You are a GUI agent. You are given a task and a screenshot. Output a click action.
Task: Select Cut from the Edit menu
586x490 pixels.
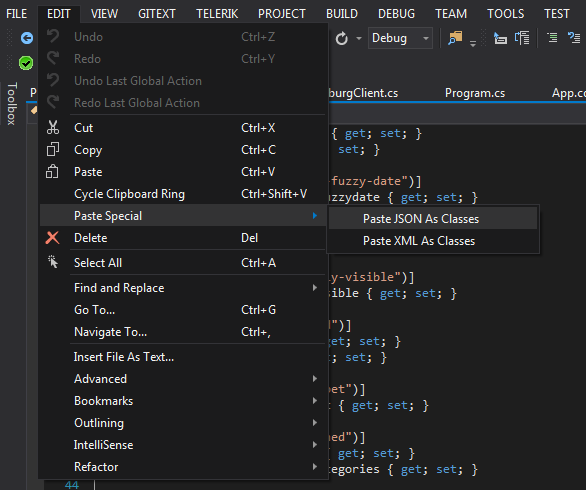click(183, 128)
